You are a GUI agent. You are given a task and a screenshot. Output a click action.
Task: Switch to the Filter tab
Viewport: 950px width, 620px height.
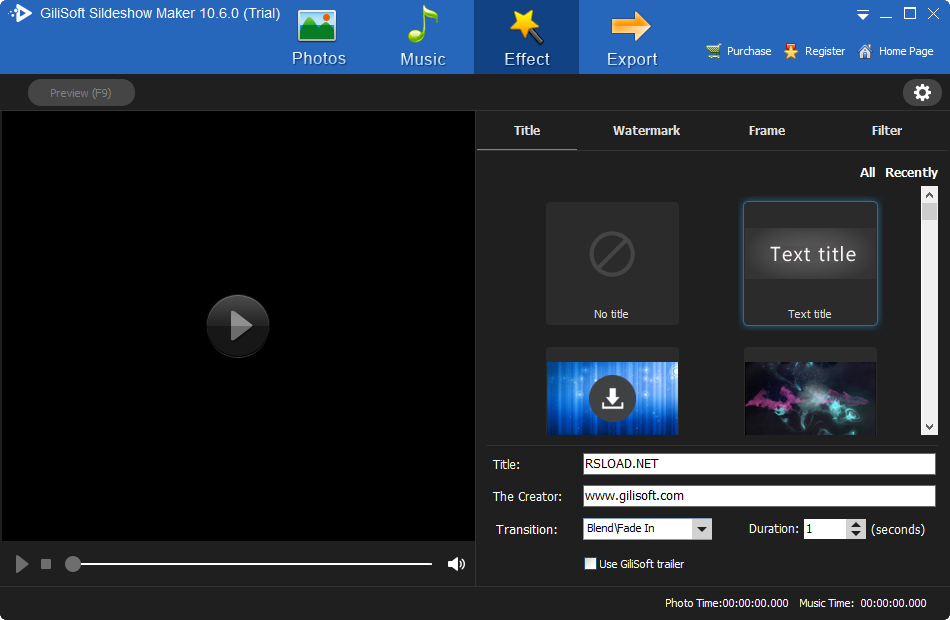coord(886,130)
